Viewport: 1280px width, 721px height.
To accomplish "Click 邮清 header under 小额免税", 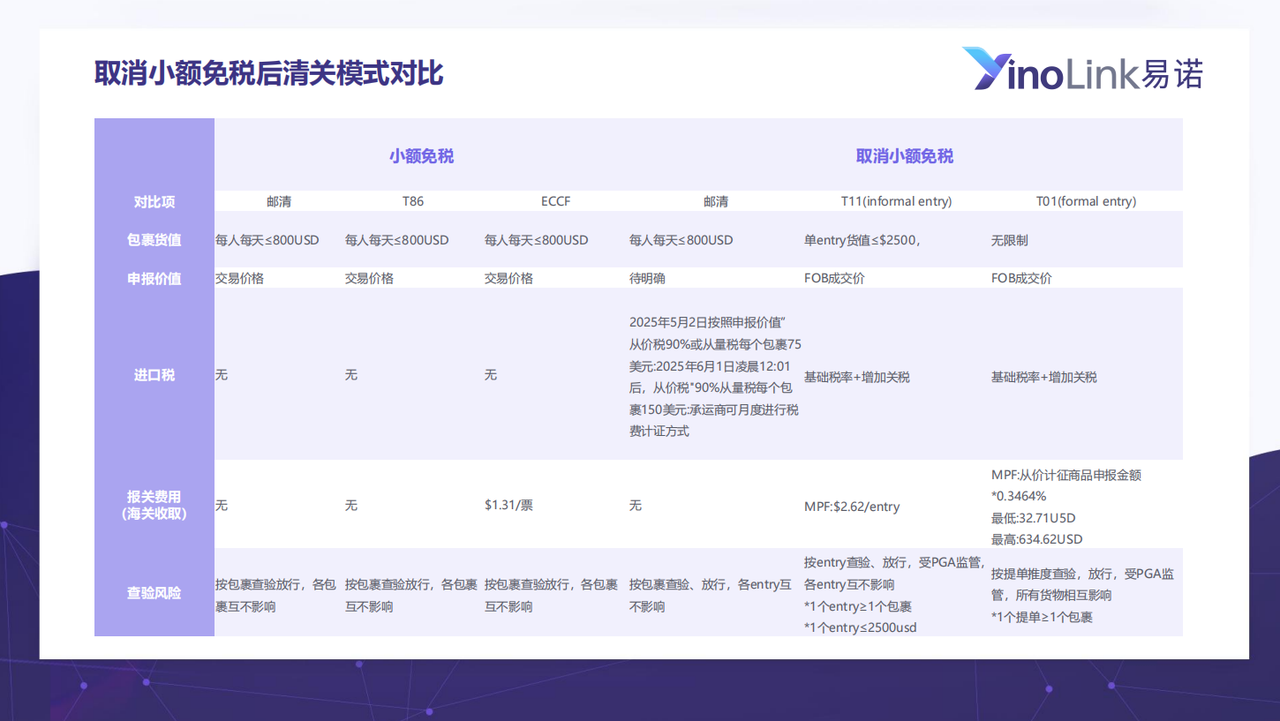I will (x=279, y=201).
